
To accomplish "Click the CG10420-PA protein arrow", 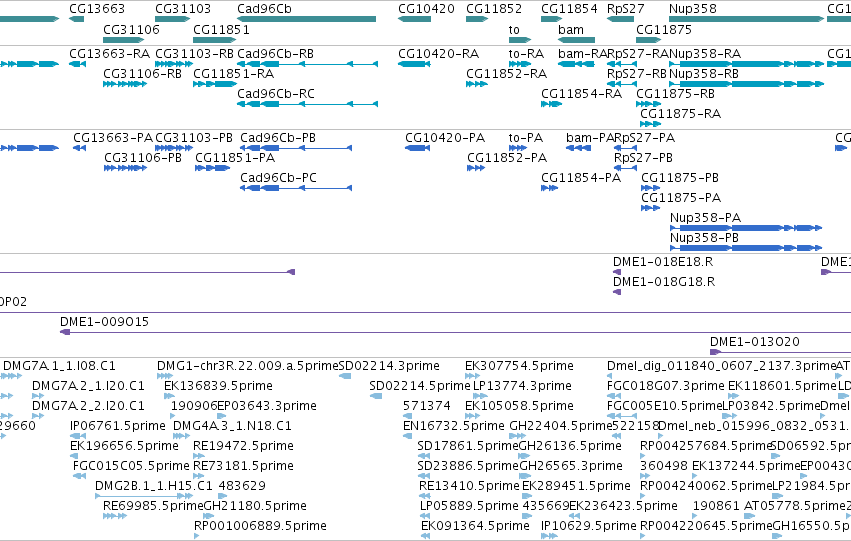I will point(417,148).
